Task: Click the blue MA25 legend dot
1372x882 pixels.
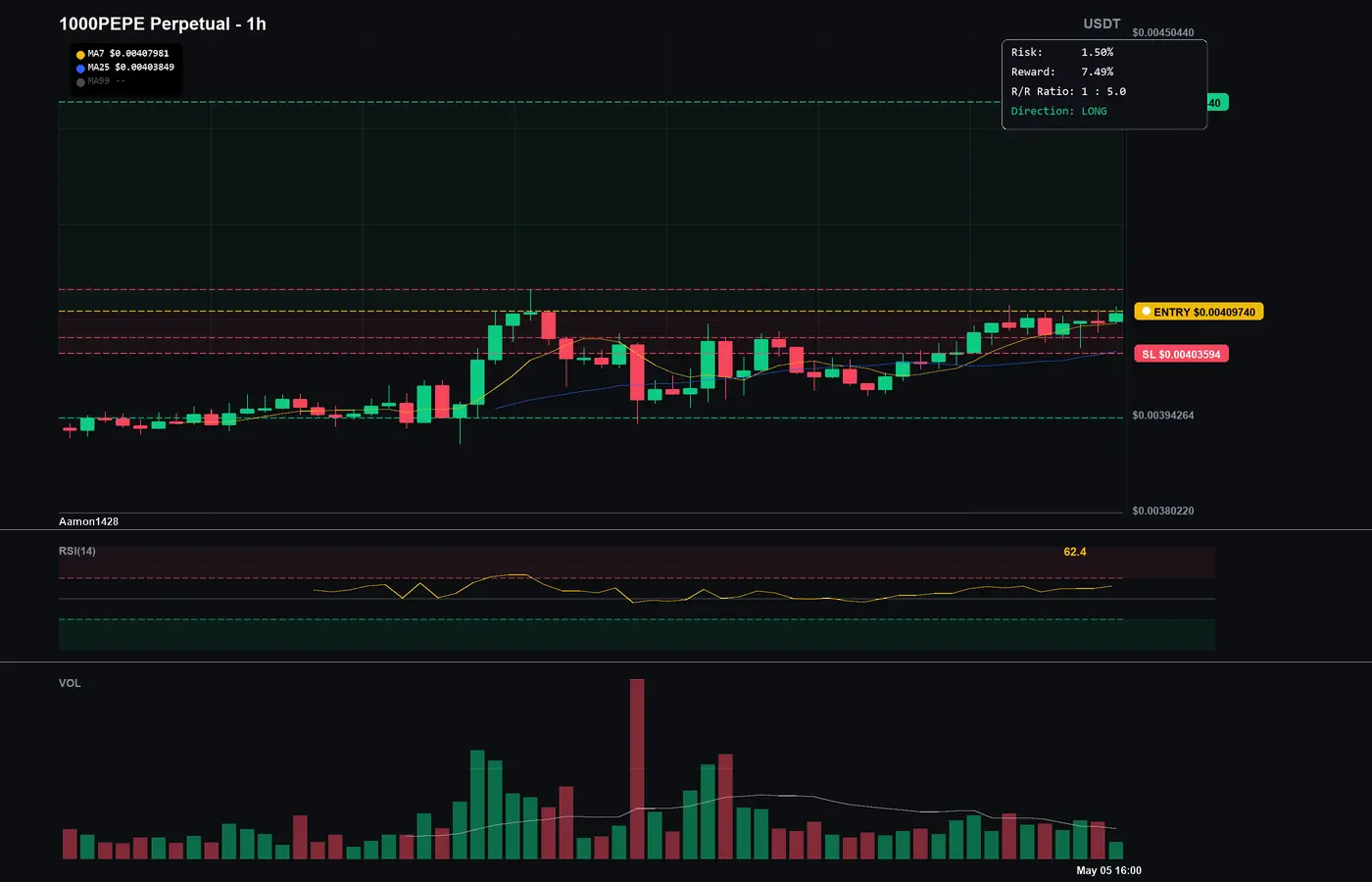Action: pos(80,69)
